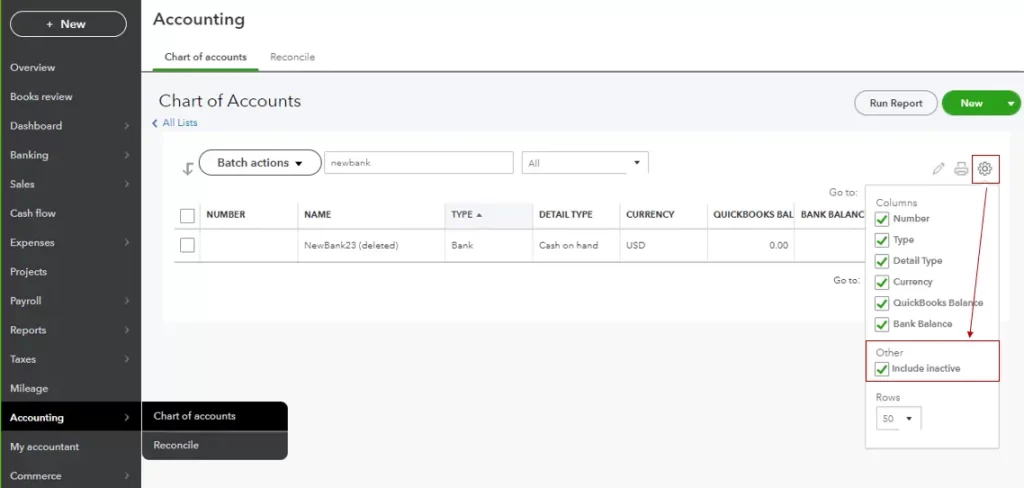Viewport: 1024px width, 488px height.
Task: Open the All account type filter
Action: click(x=585, y=163)
